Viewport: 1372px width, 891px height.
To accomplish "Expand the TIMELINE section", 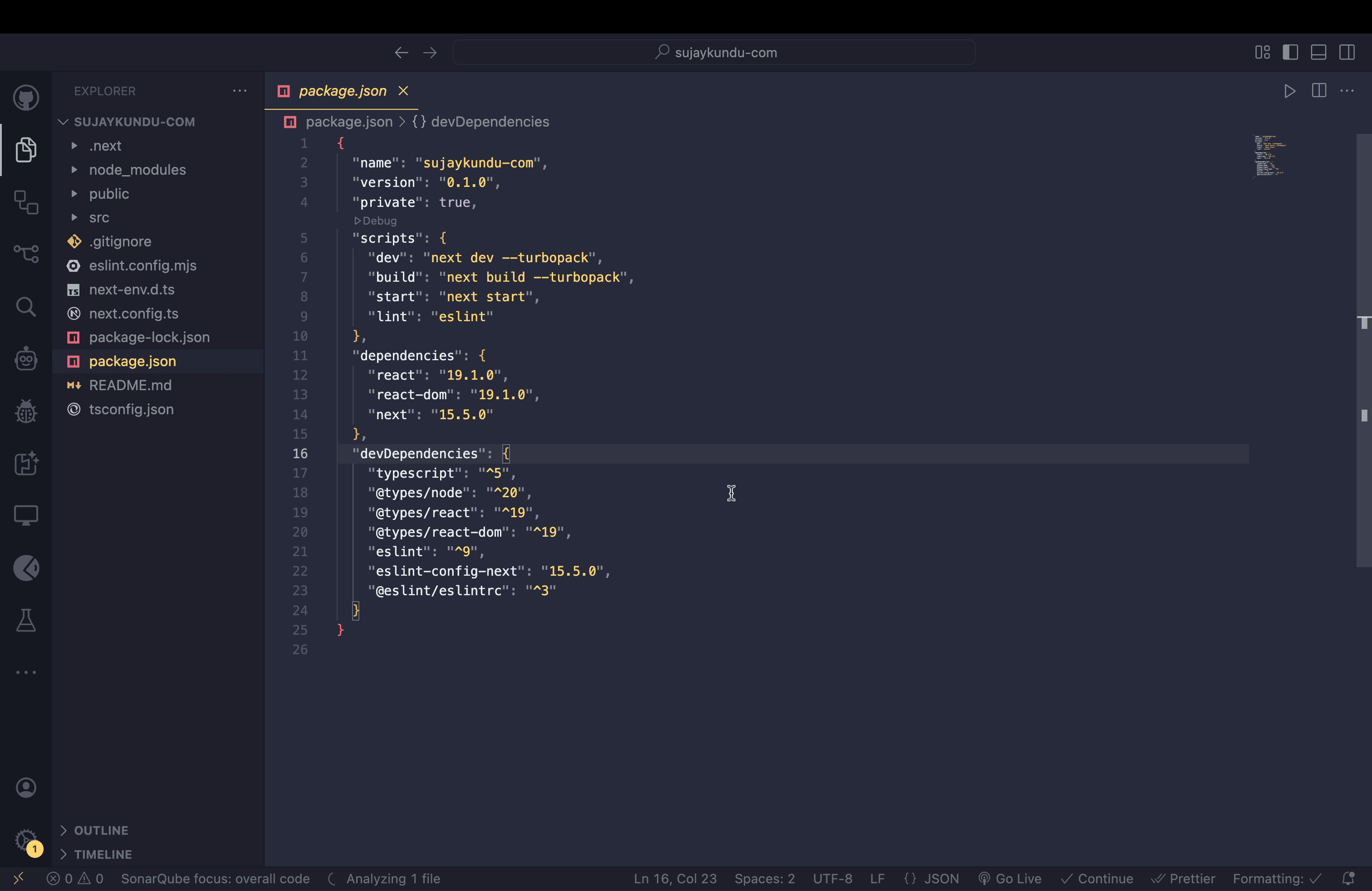I will click(103, 854).
